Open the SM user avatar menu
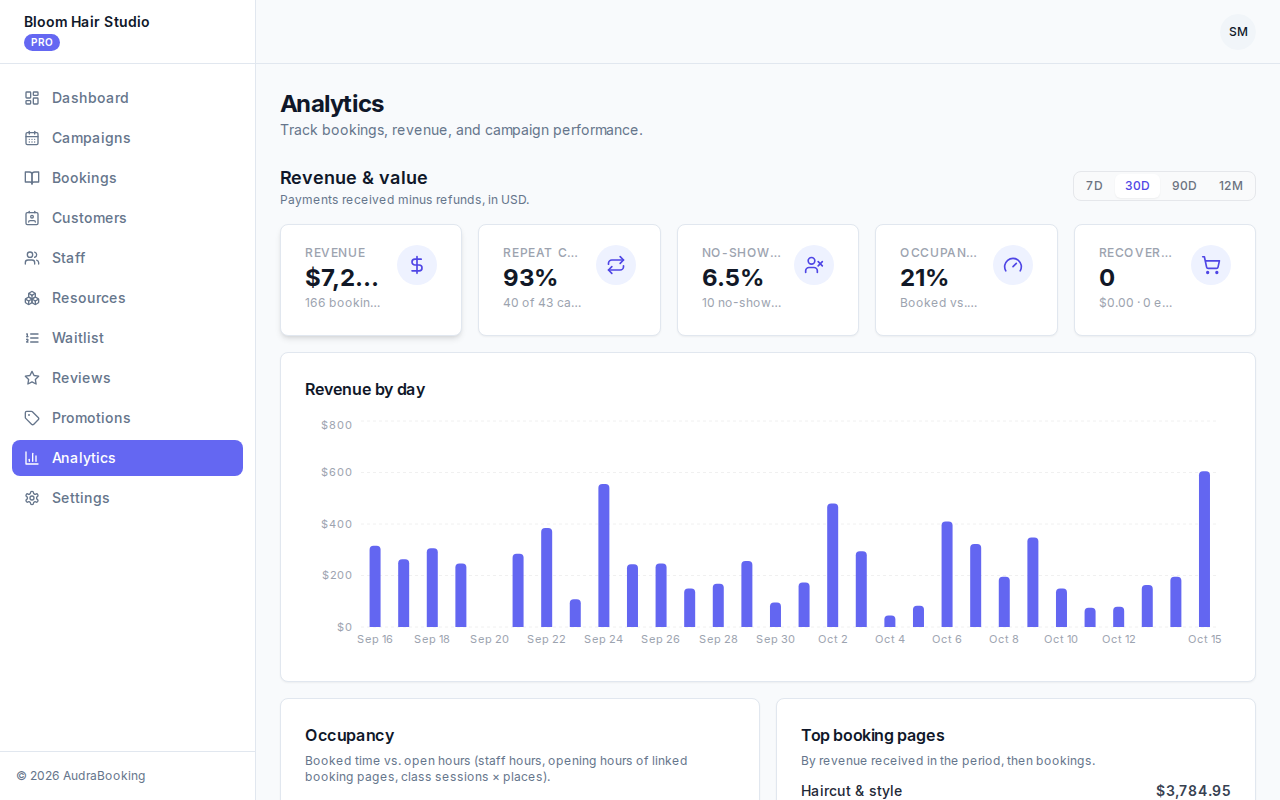Viewport: 1280px width, 800px height. [x=1238, y=32]
